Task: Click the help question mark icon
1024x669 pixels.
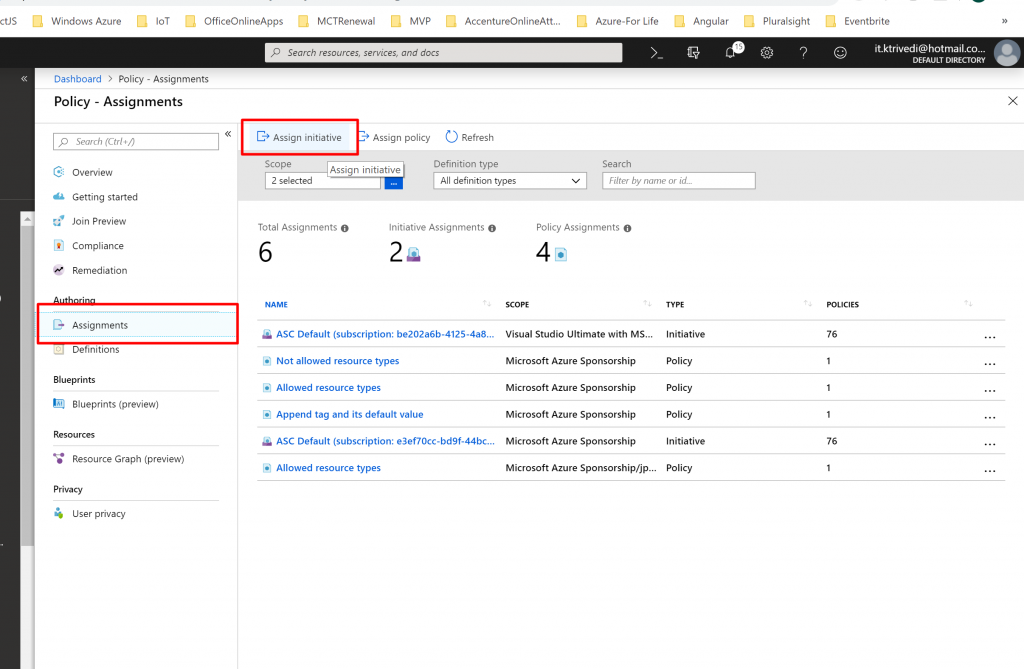Action: 803,53
